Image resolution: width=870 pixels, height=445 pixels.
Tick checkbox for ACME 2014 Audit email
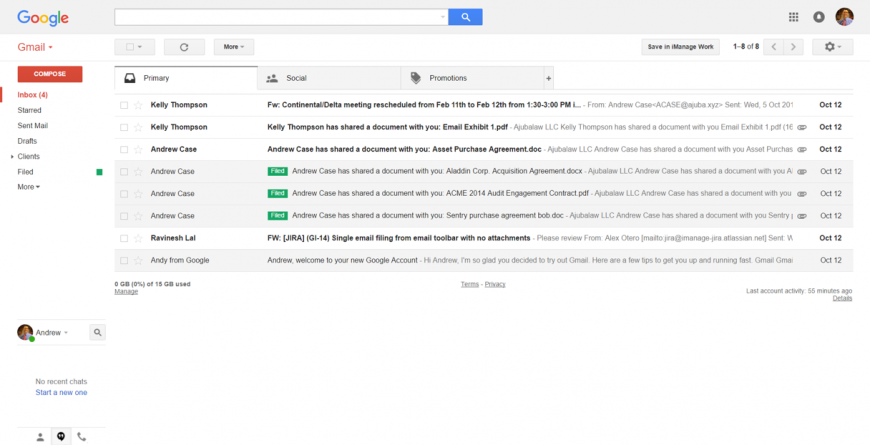click(x=124, y=194)
